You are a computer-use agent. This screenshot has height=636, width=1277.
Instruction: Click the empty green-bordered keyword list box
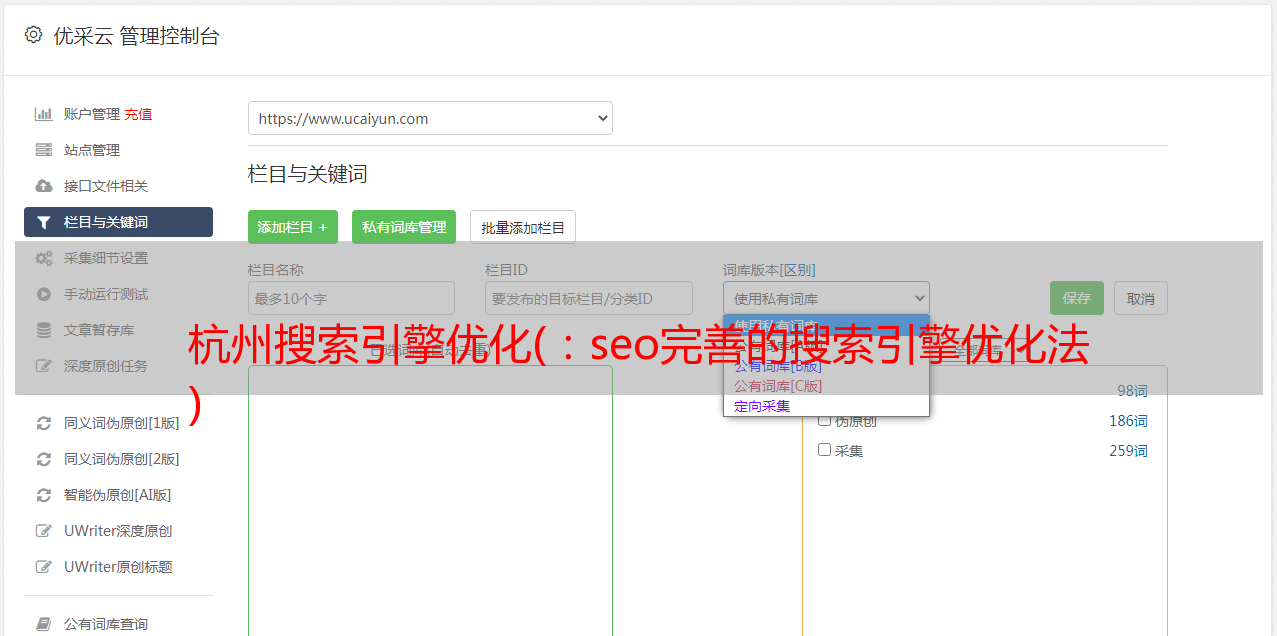(430, 500)
